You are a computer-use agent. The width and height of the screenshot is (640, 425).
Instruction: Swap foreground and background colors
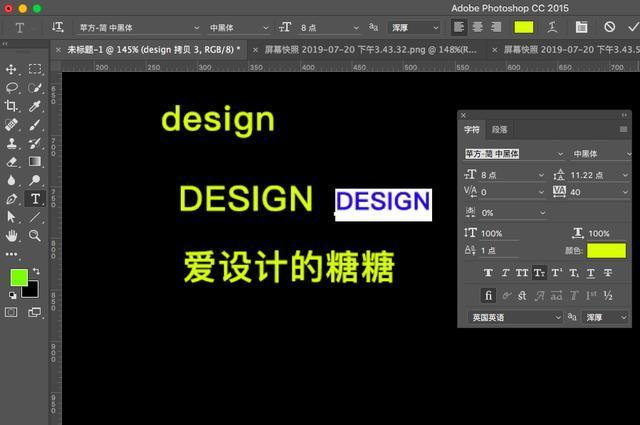point(37,271)
